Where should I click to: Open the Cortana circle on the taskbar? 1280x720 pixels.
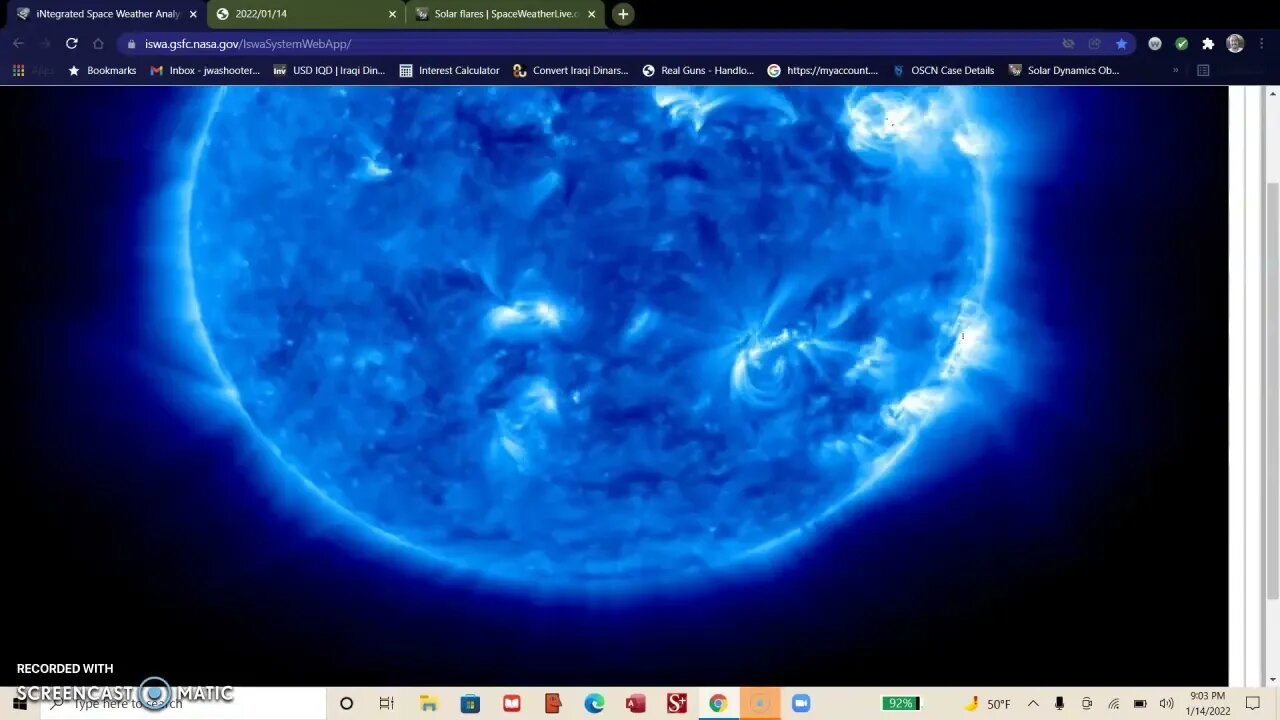click(346, 704)
